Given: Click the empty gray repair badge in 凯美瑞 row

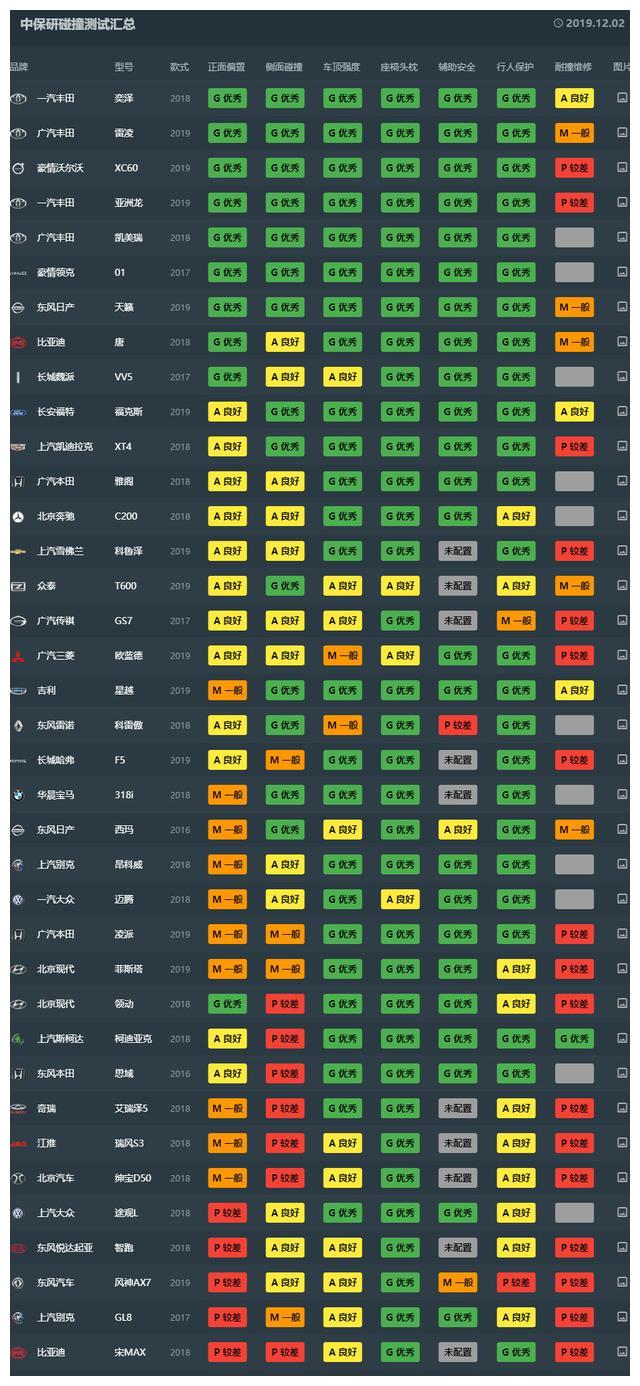Looking at the screenshot, I should [x=574, y=238].
